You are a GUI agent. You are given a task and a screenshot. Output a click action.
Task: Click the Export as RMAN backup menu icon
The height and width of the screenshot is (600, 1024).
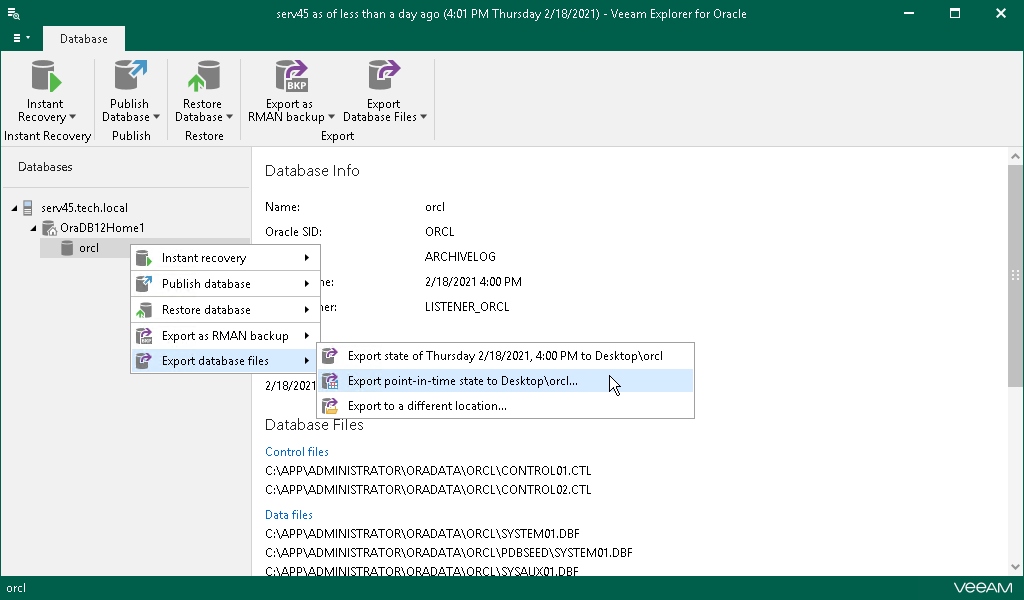coord(144,336)
